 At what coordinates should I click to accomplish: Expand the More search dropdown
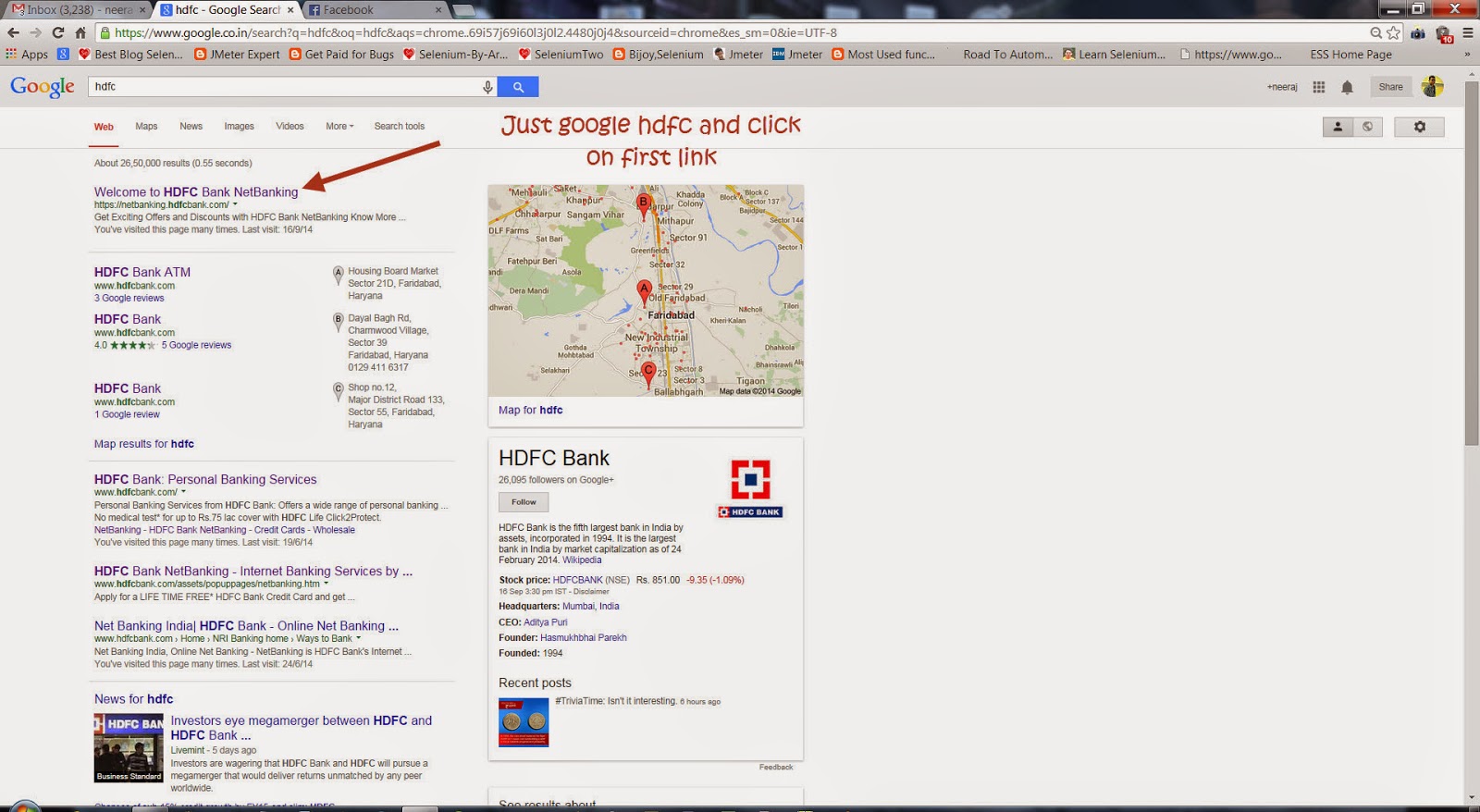point(339,127)
